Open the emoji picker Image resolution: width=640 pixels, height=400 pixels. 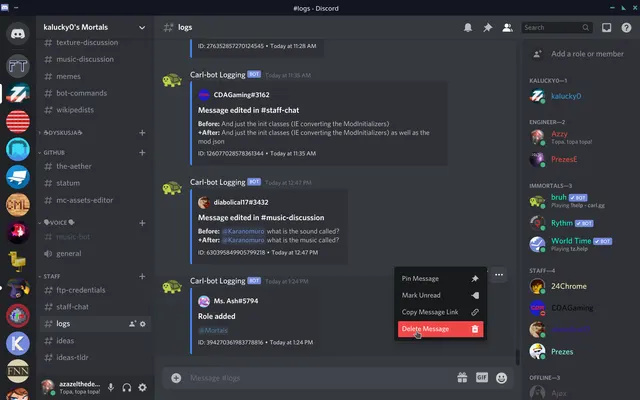point(501,378)
